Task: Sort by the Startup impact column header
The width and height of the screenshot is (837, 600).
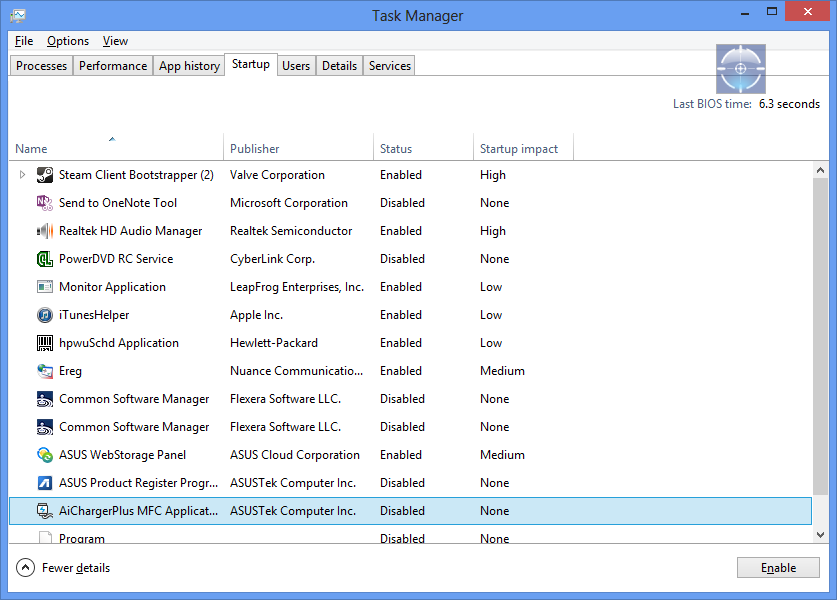Action: (x=524, y=147)
